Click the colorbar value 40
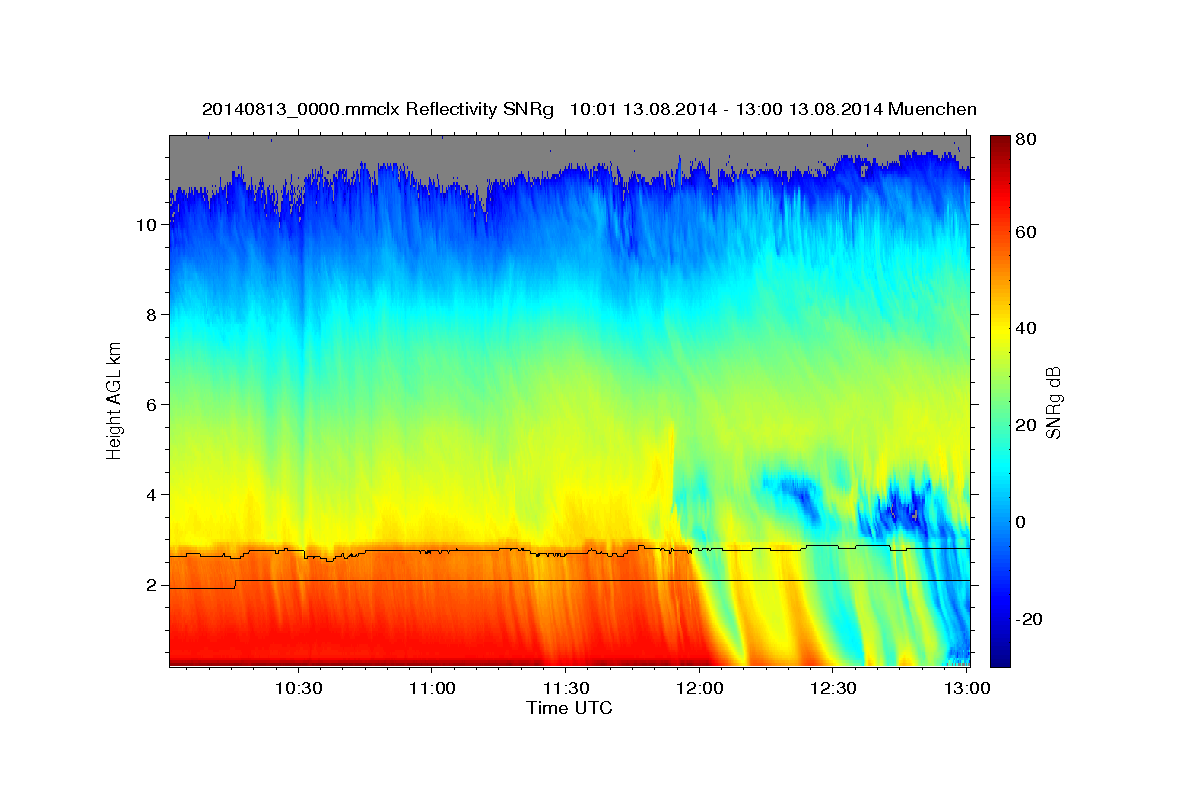This screenshot has height=800, width=1200. click(1027, 329)
